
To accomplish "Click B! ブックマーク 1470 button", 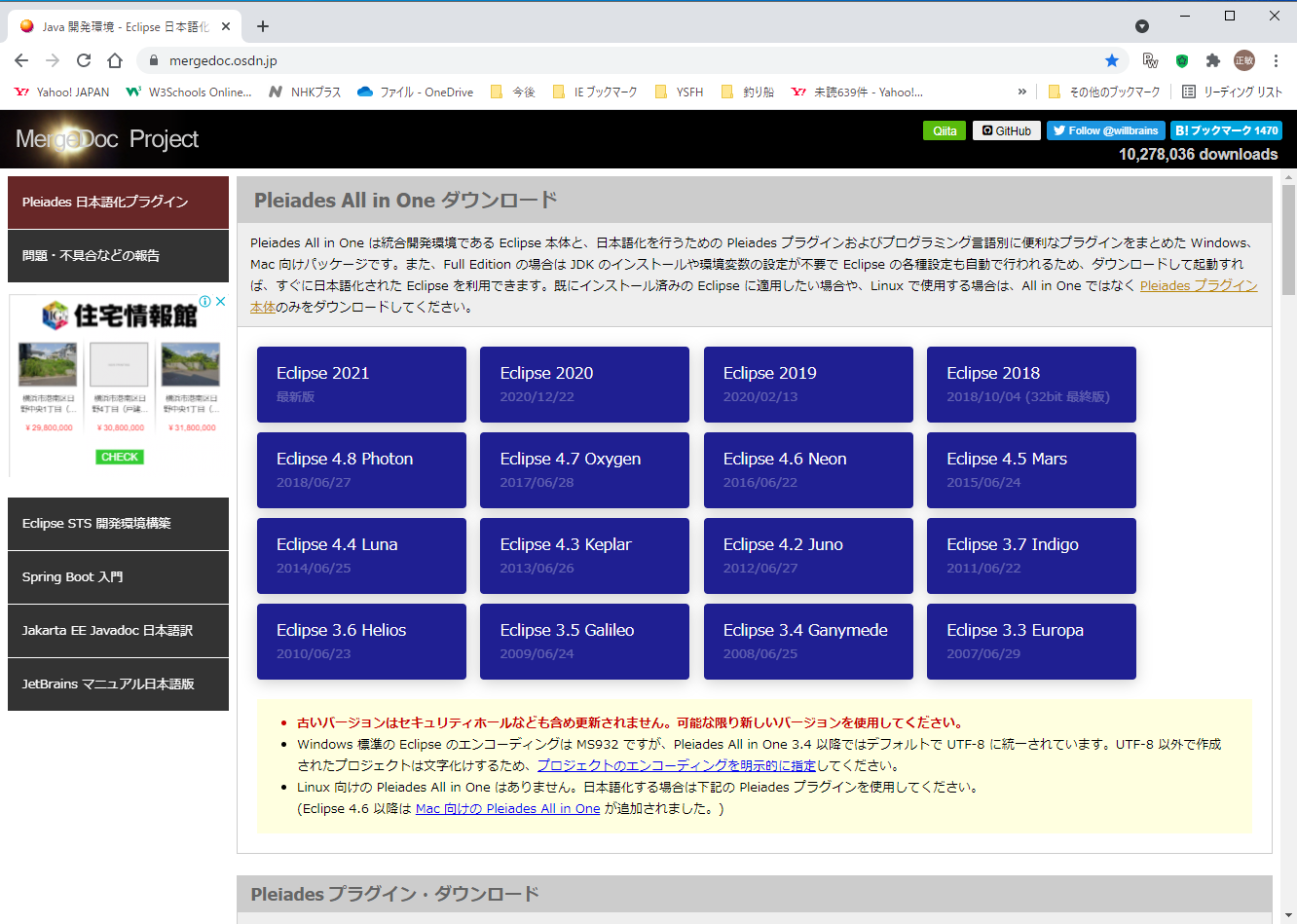I will tap(1226, 130).
